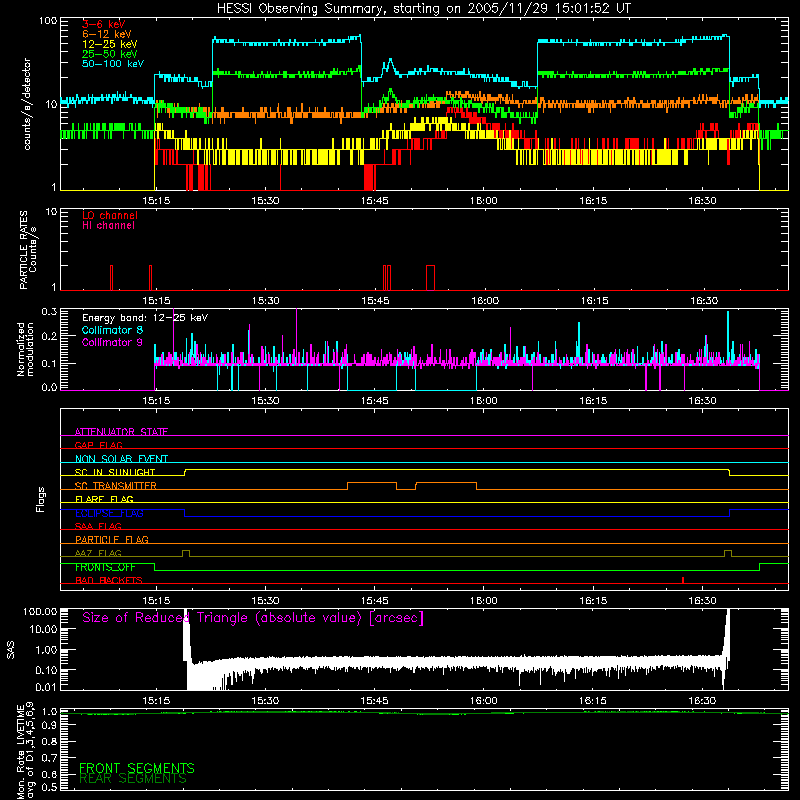Click the FLARE FLAG label
The height and width of the screenshot is (800, 800).
[104, 499]
